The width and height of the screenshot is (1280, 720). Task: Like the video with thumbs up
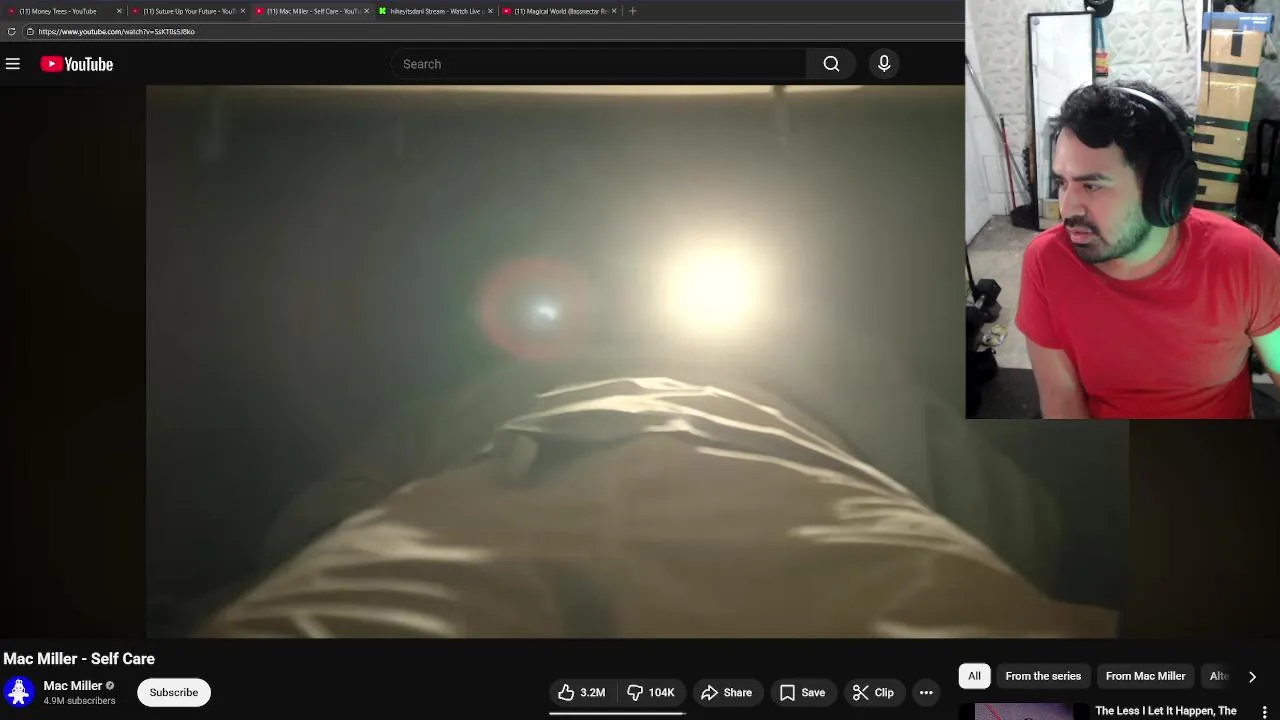click(x=582, y=692)
